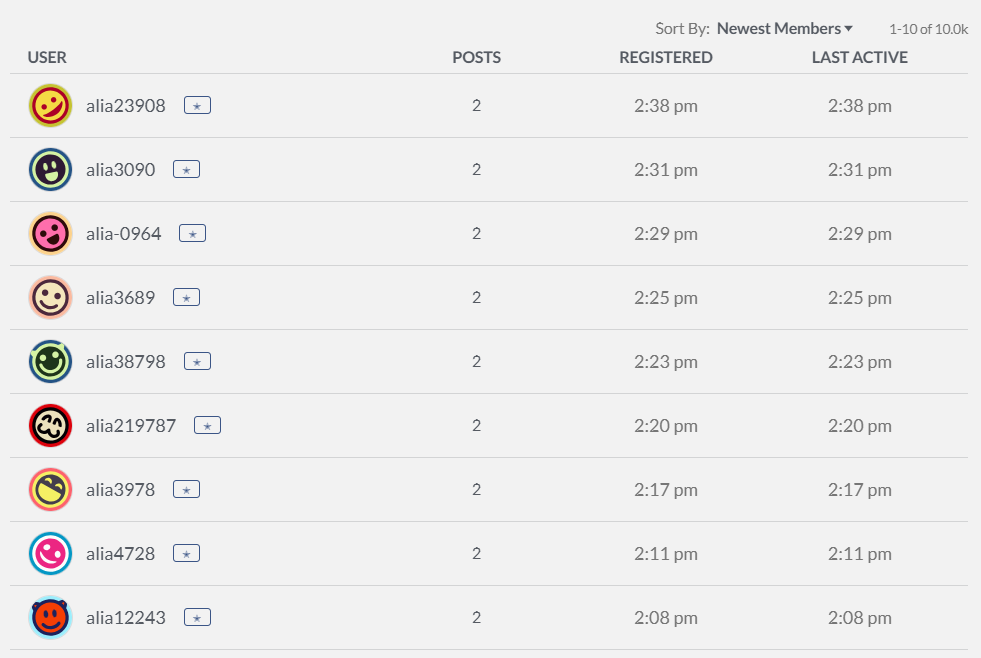Click alia12243's red bear avatar

(50, 618)
